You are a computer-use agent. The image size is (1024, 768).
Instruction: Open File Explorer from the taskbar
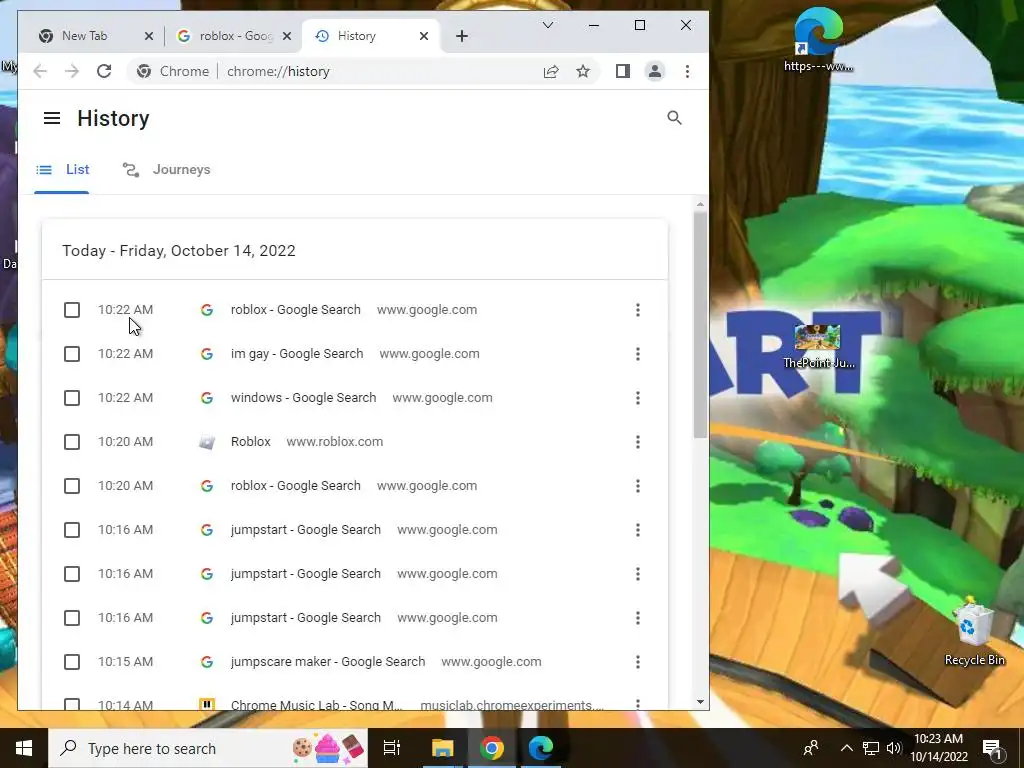[x=442, y=748]
